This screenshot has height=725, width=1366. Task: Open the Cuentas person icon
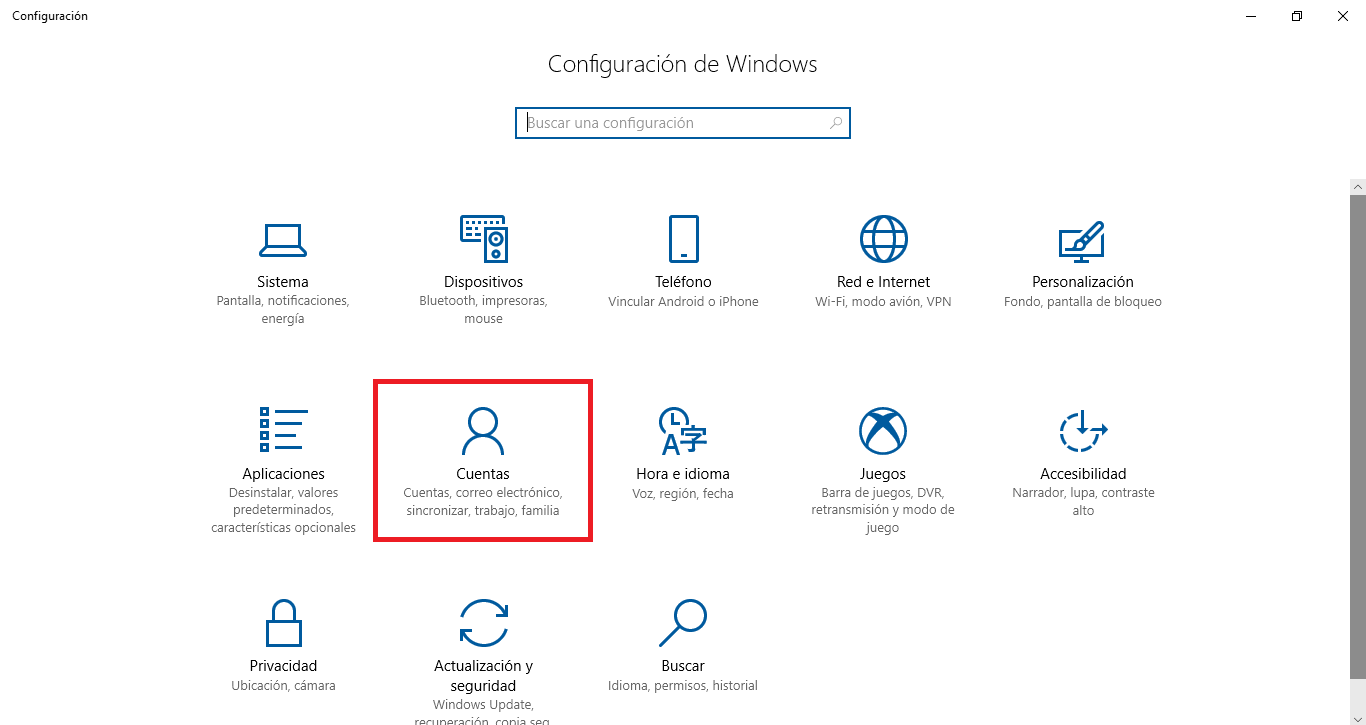pos(483,430)
